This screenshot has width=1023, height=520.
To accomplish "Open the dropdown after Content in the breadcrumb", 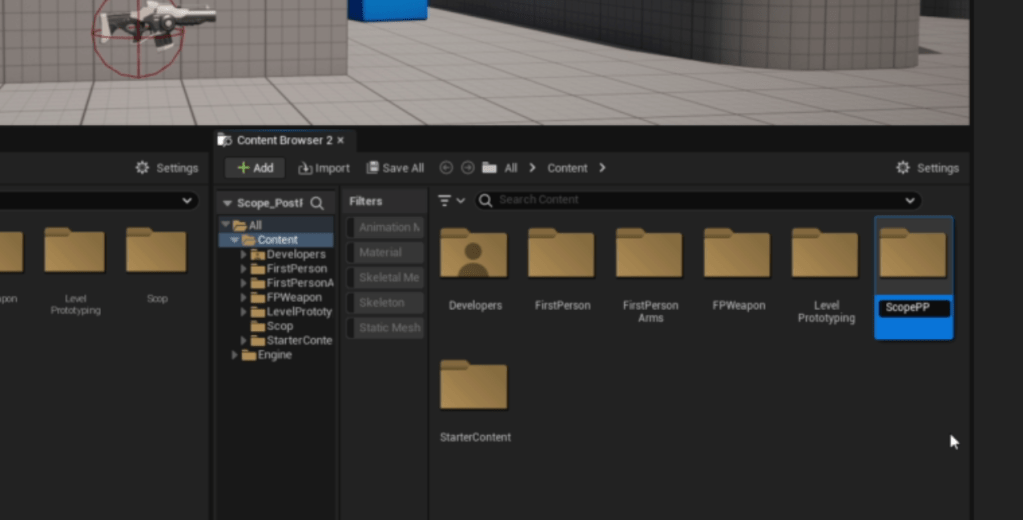I will pos(602,168).
